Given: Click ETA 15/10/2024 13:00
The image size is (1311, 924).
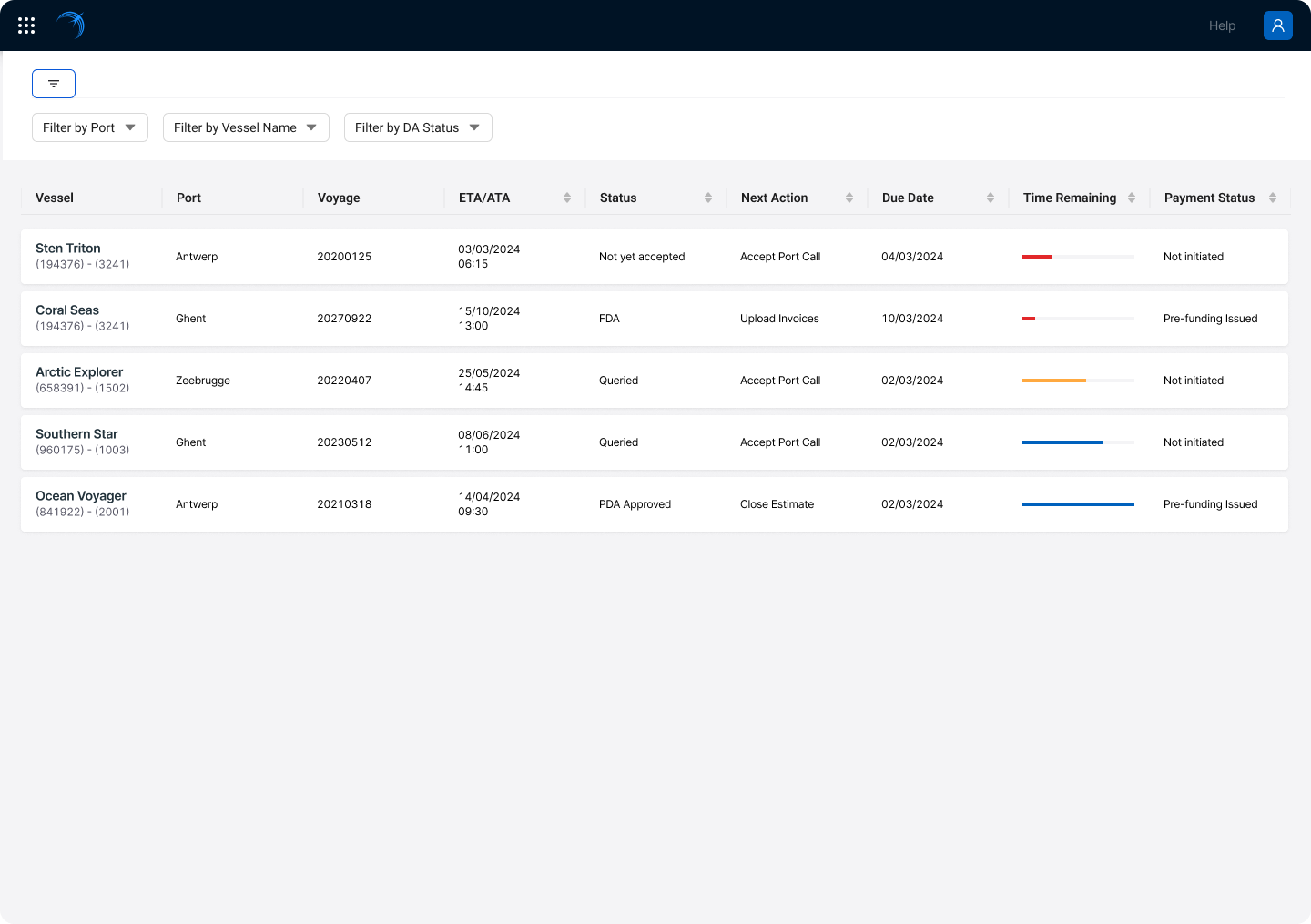Looking at the screenshot, I should tap(489, 319).
